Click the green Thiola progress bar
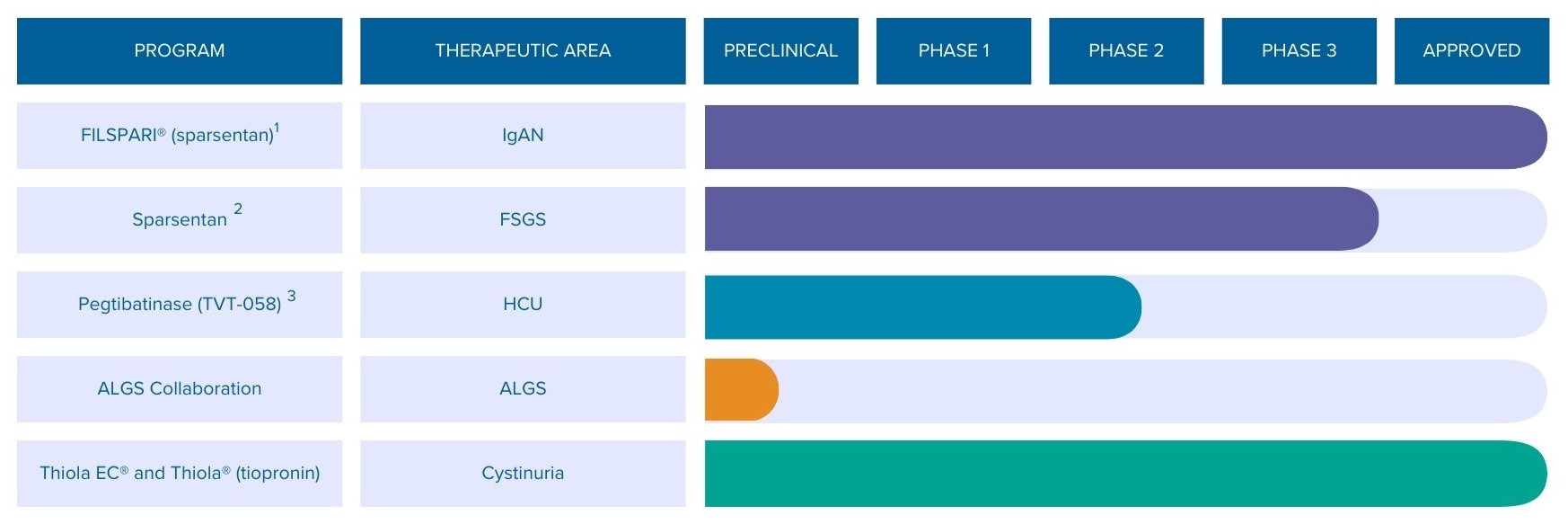Image resolution: width=1568 pixels, height=524 pixels. [x=1123, y=474]
